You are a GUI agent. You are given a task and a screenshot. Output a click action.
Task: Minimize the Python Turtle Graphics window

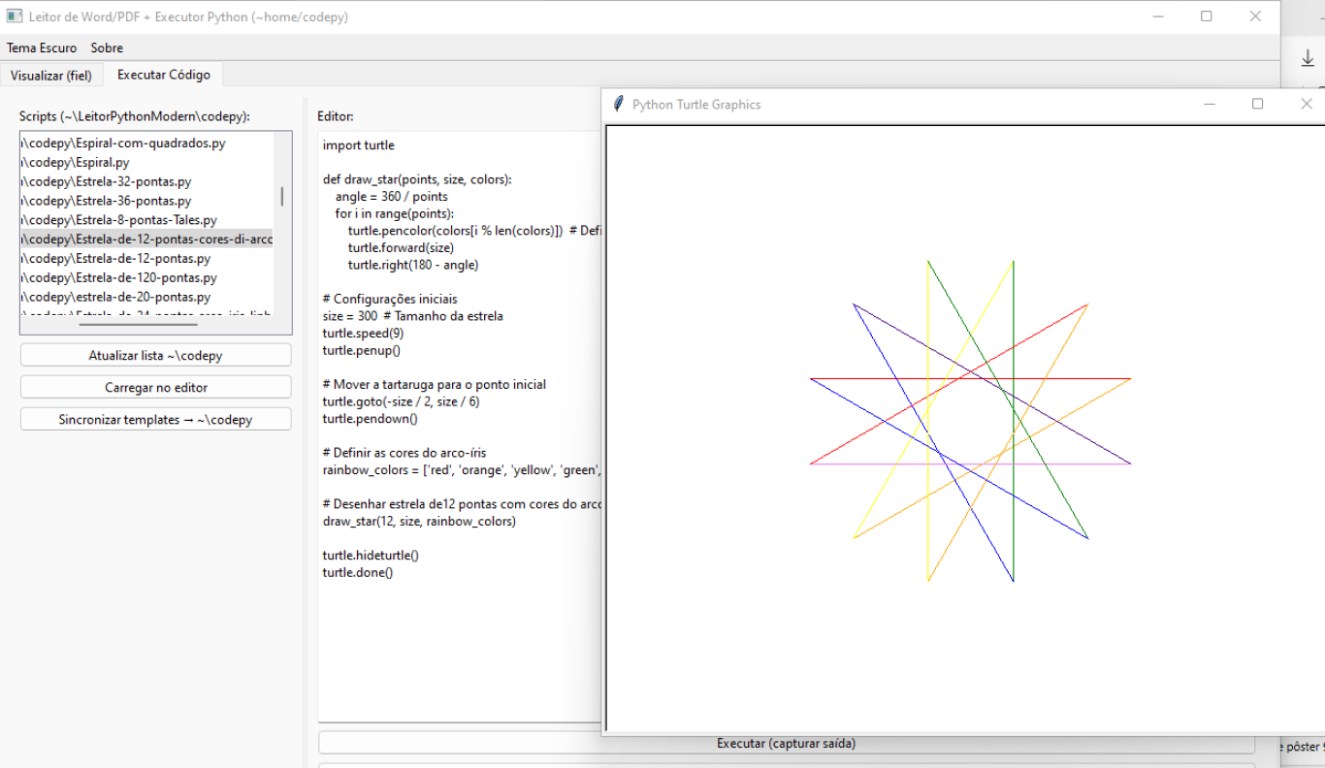pyautogui.click(x=1210, y=104)
